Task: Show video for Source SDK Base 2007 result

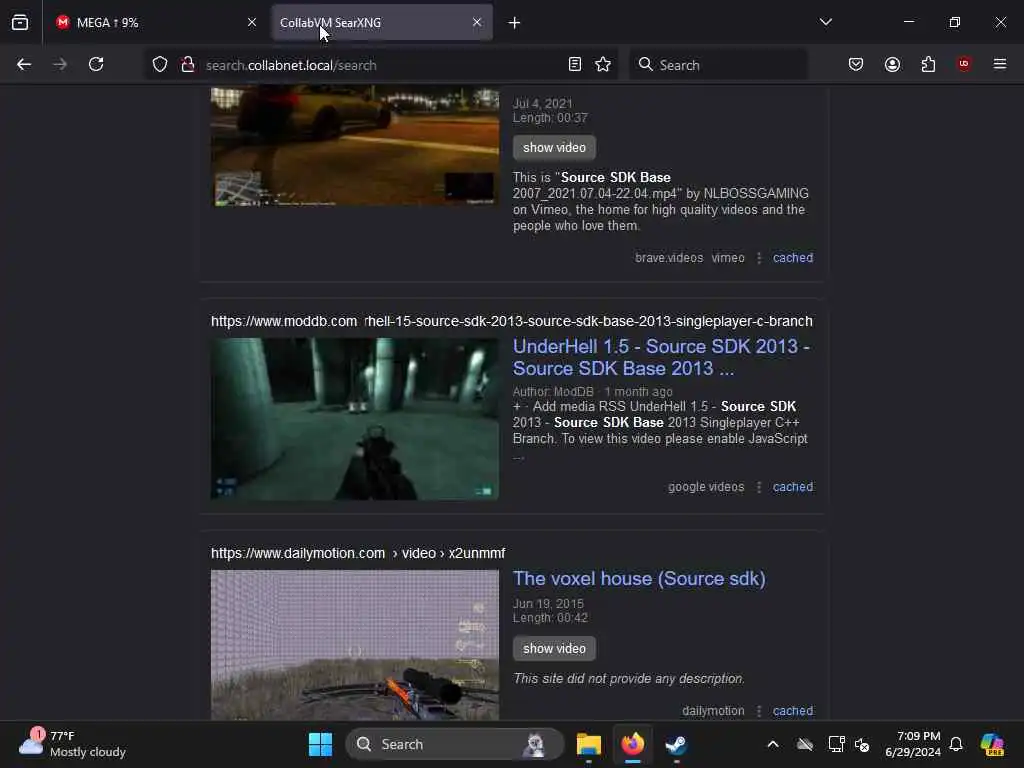Action: pyautogui.click(x=554, y=148)
